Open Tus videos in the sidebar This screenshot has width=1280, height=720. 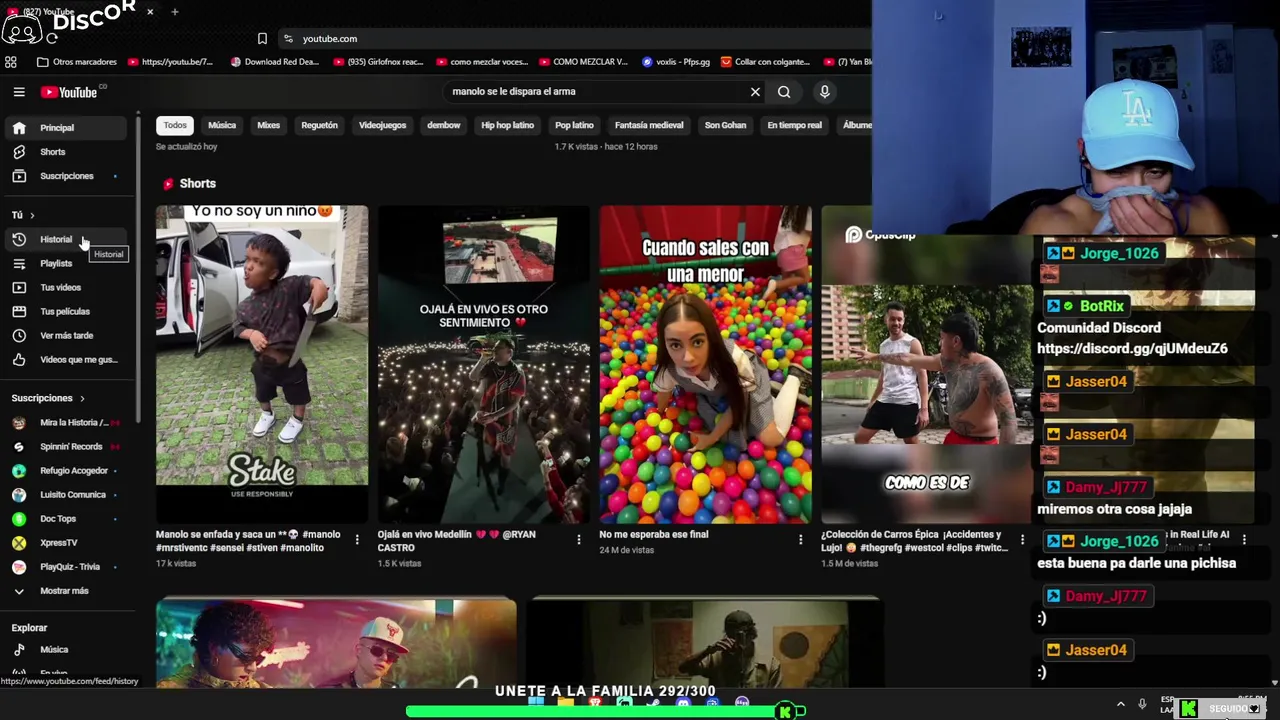[x=66, y=288]
